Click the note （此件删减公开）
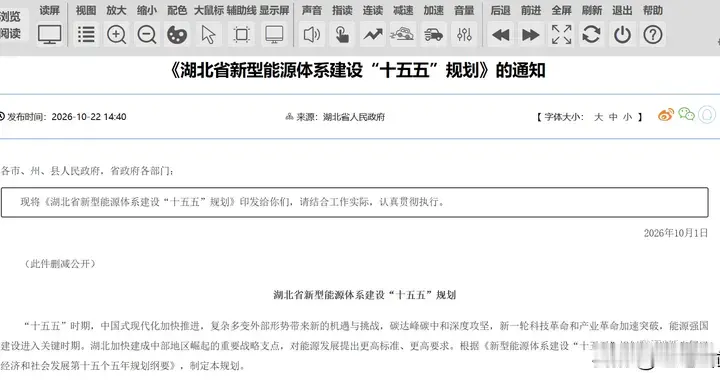This screenshot has width=720, height=380. (60, 264)
